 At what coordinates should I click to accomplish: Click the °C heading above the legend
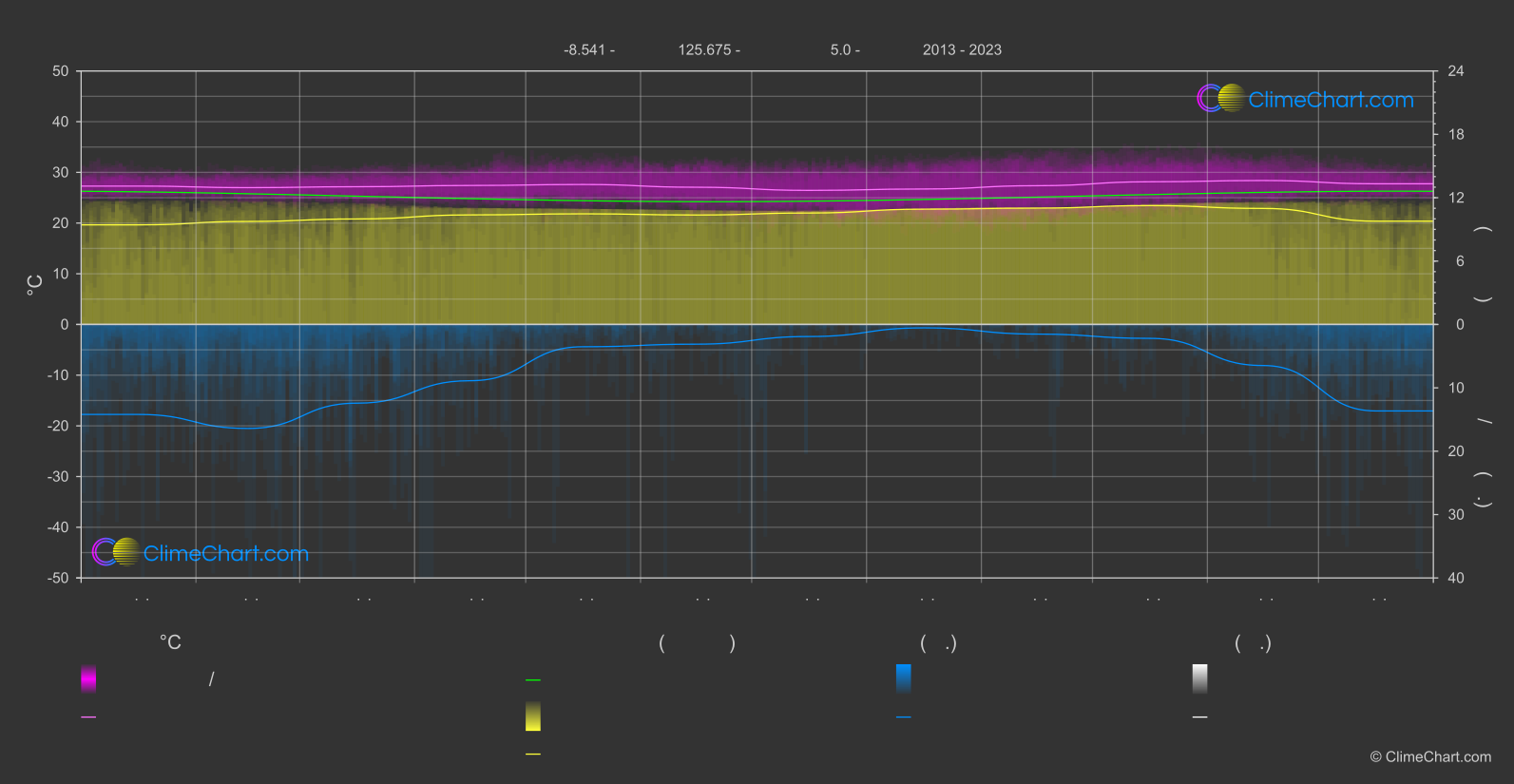tap(170, 642)
